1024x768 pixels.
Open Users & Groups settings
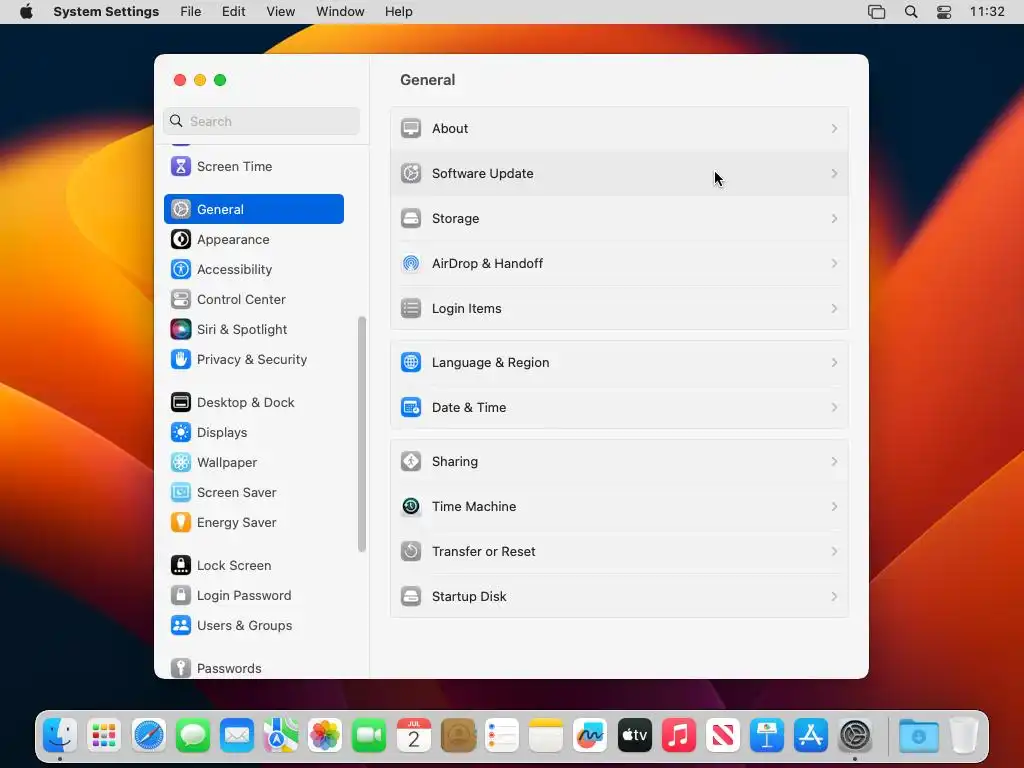coord(253,626)
